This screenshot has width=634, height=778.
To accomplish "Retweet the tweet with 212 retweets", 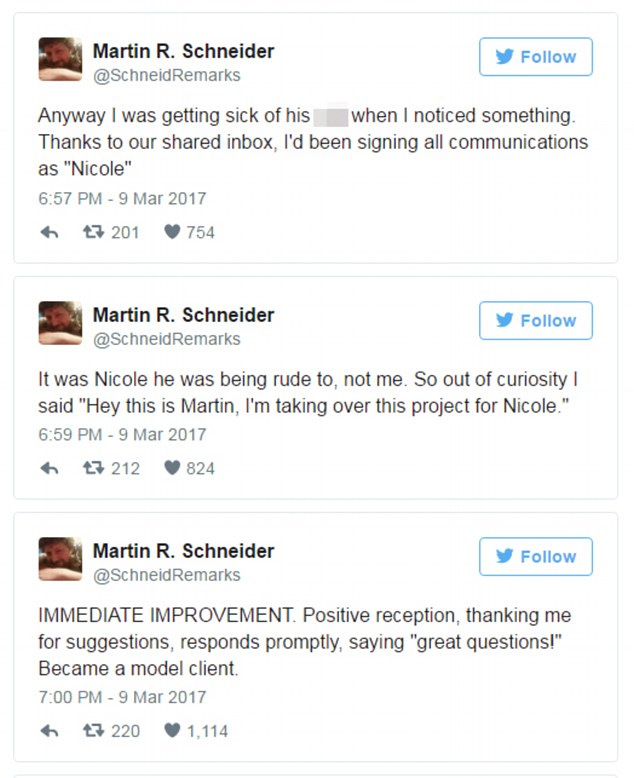I will [93, 469].
